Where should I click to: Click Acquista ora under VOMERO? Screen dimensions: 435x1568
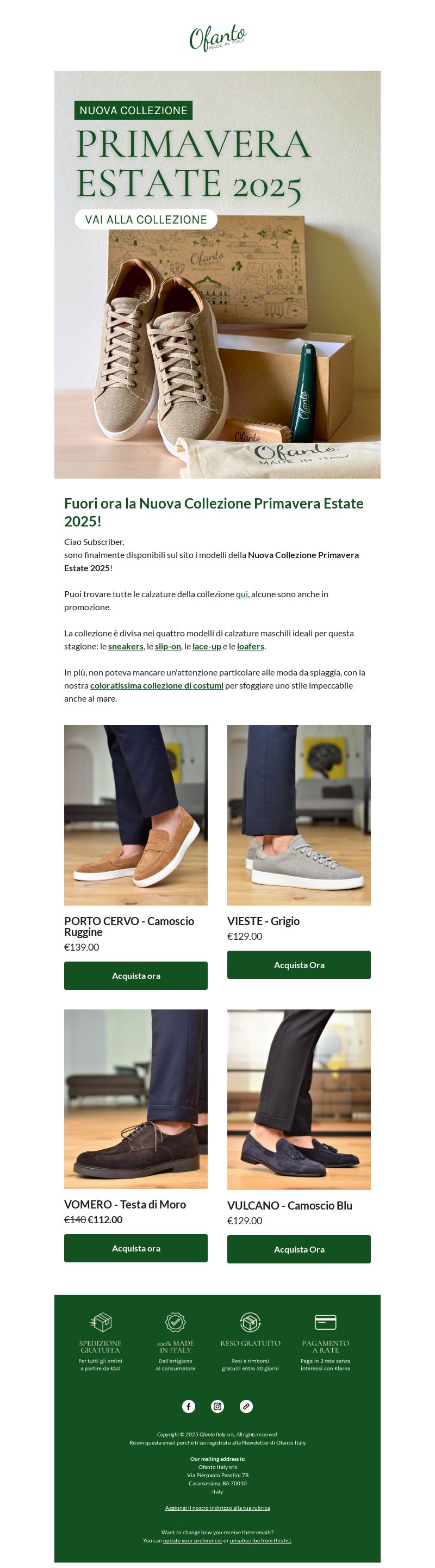point(136,1248)
